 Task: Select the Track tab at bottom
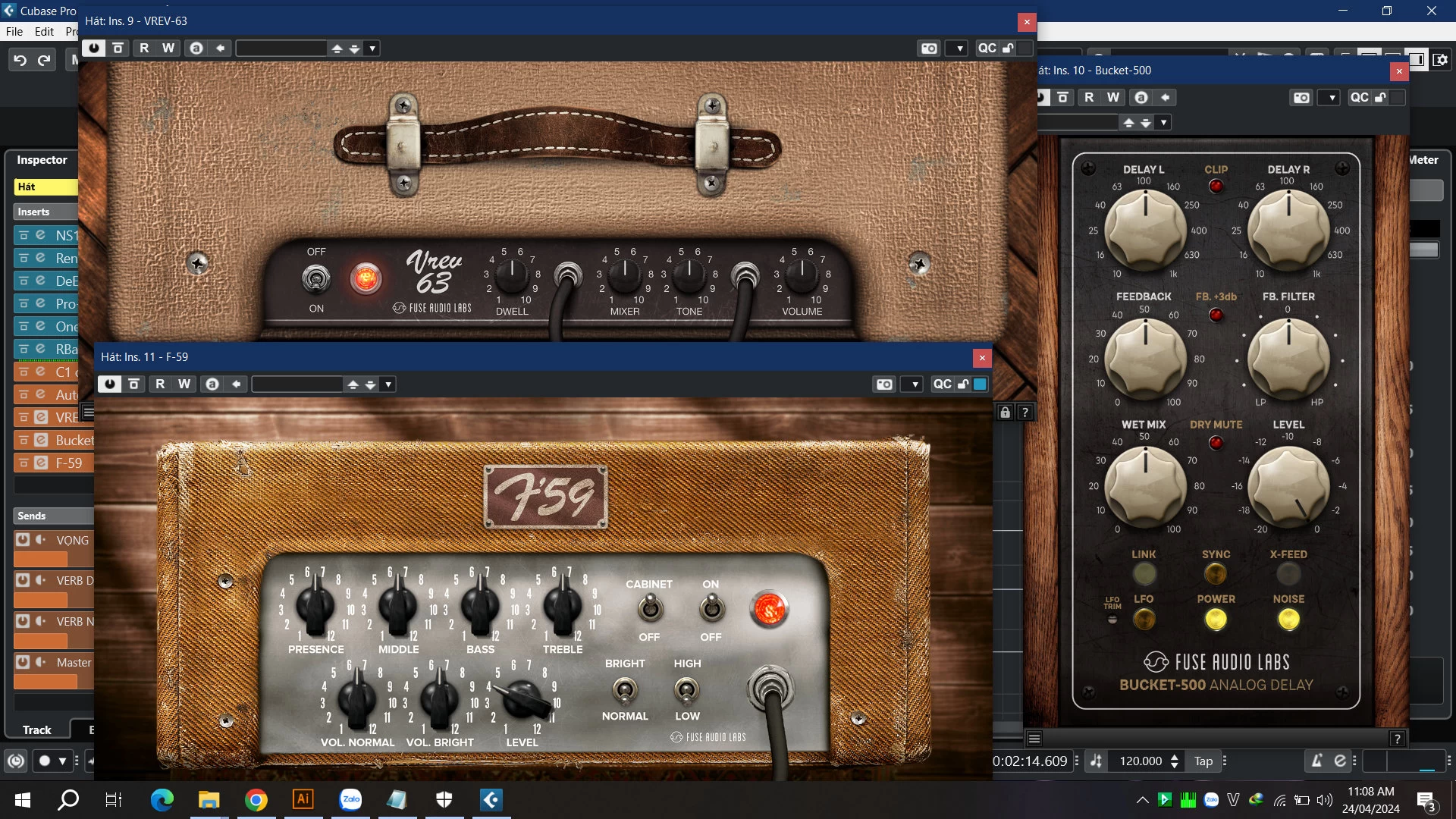[x=36, y=730]
